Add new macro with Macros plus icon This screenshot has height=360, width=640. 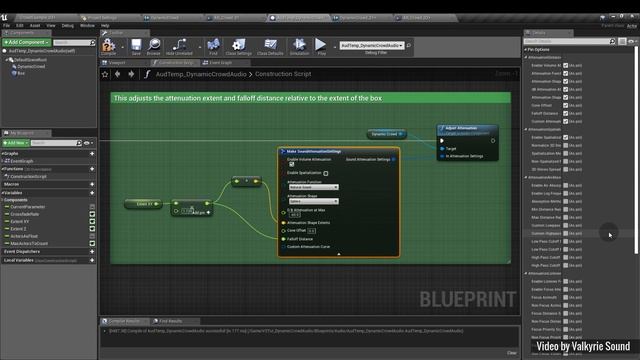(x=92, y=184)
